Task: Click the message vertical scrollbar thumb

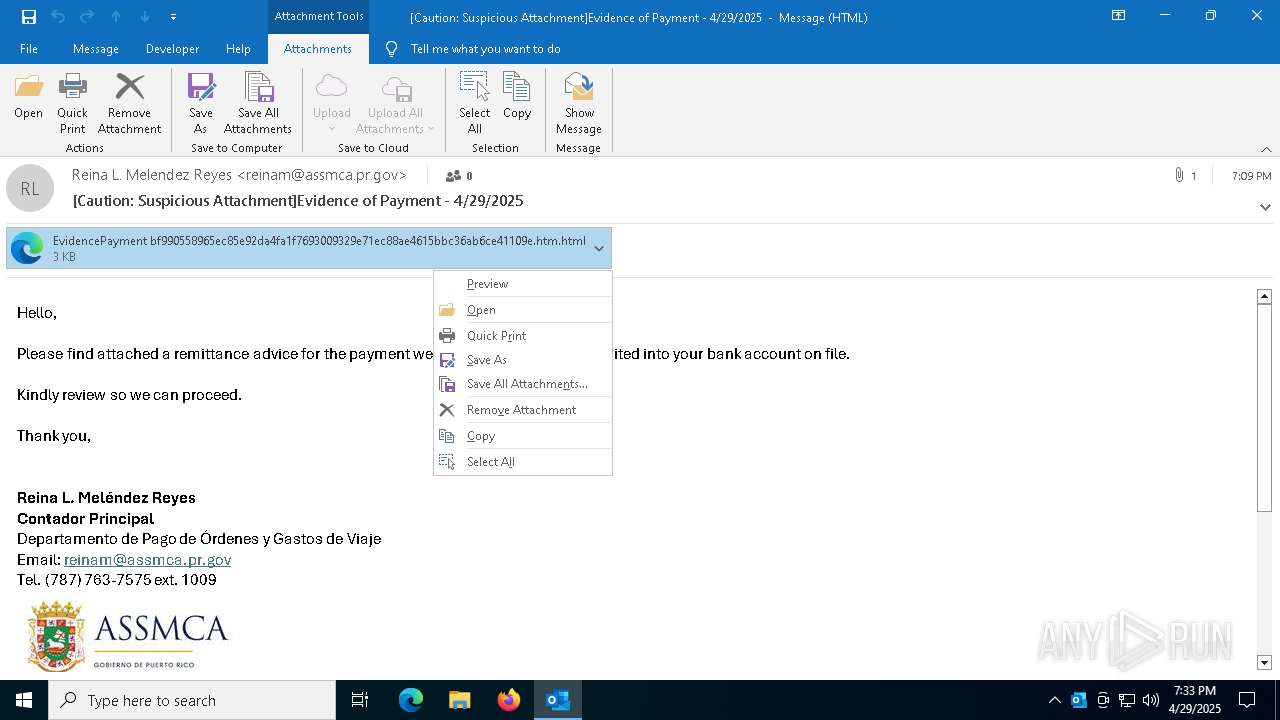Action: pyautogui.click(x=1264, y=408)
